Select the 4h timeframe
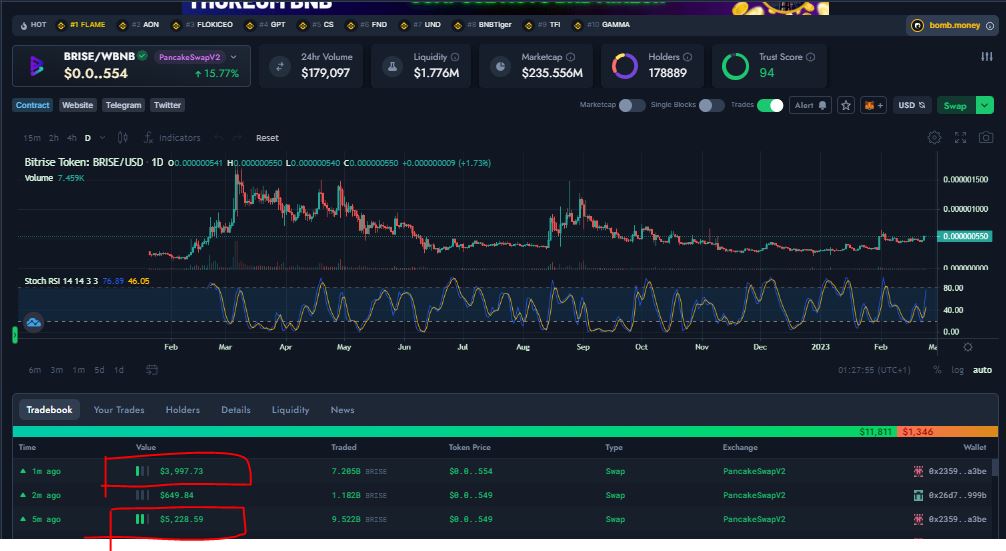The image size is (1006, 551). tap(71, 137)
